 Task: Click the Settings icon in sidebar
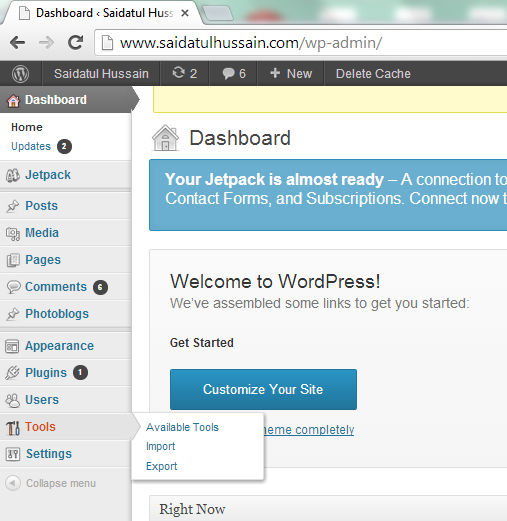tap(13, 454)
